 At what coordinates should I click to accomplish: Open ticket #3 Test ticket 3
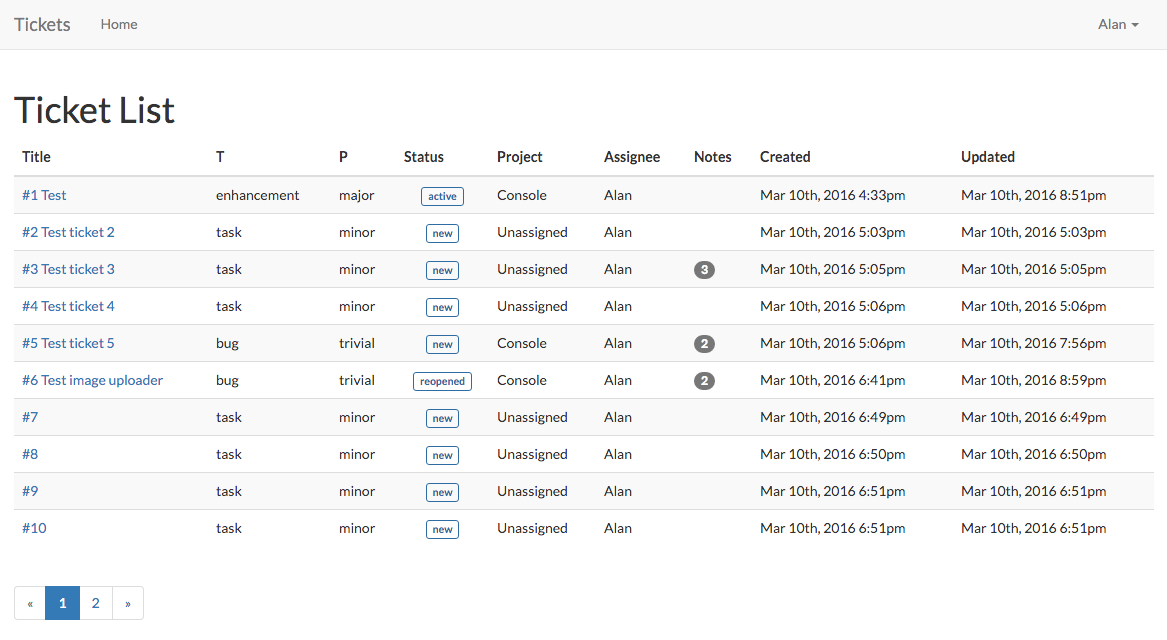coord(68,269)
